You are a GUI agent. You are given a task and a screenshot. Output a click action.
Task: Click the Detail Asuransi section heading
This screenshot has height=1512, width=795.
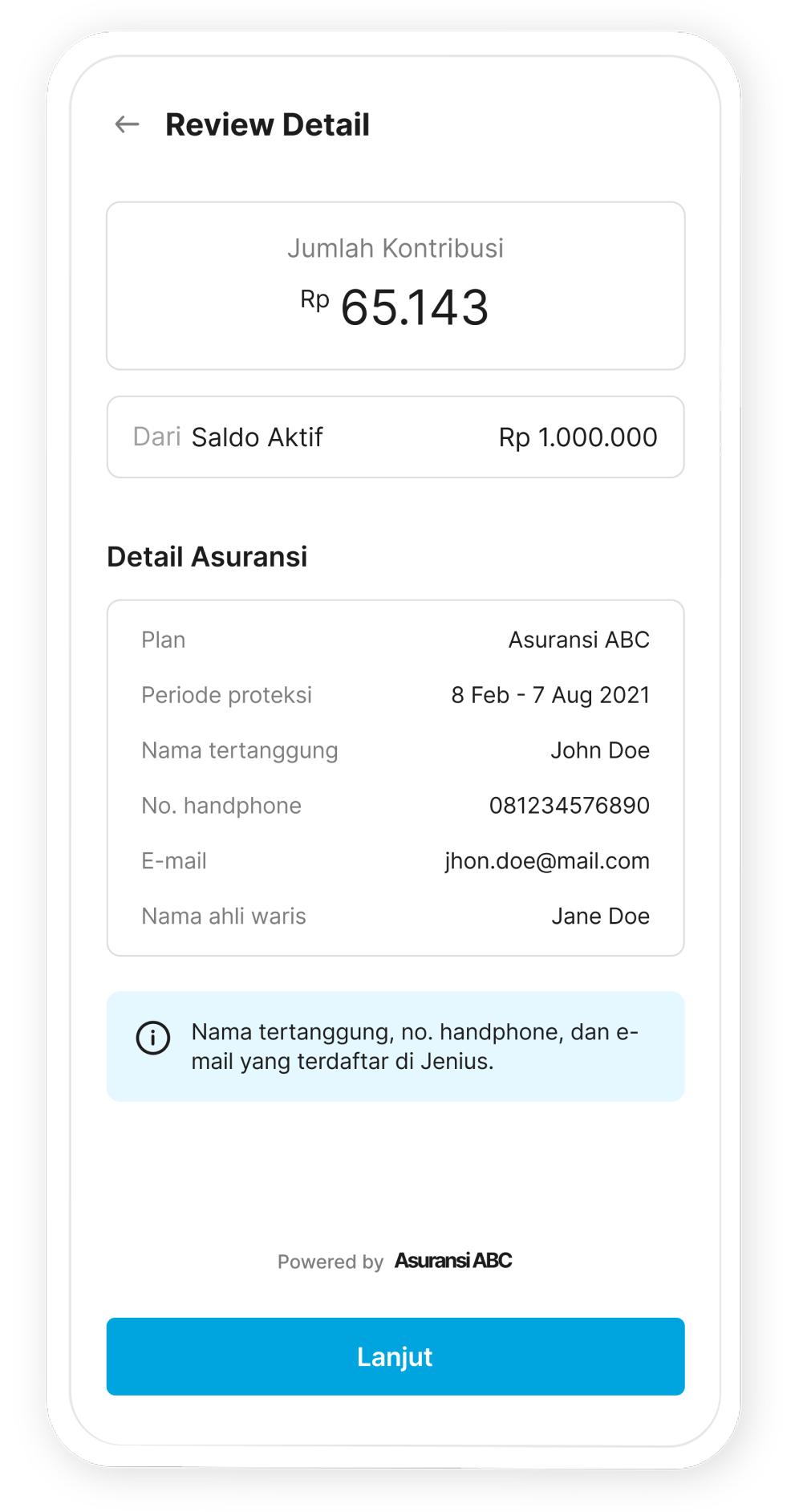pos(207,557)
